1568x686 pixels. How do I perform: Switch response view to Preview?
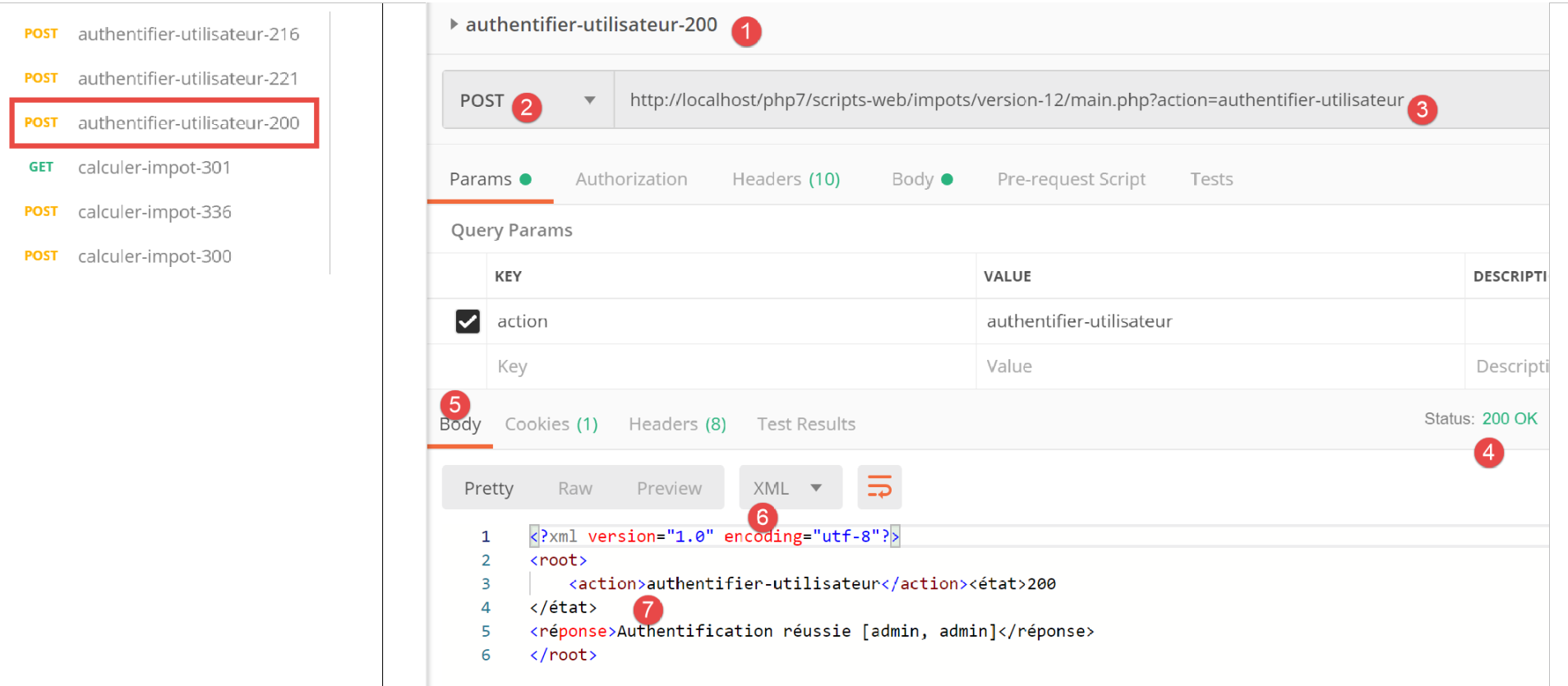668,488
